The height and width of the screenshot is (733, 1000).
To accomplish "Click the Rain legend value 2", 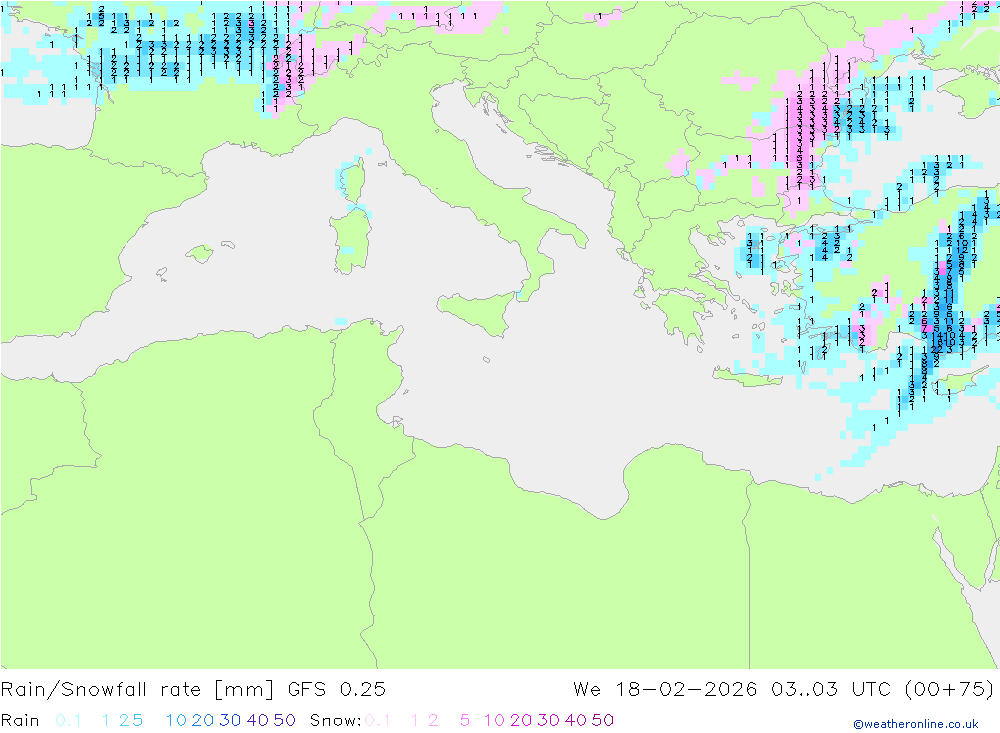I will point(124,720).
